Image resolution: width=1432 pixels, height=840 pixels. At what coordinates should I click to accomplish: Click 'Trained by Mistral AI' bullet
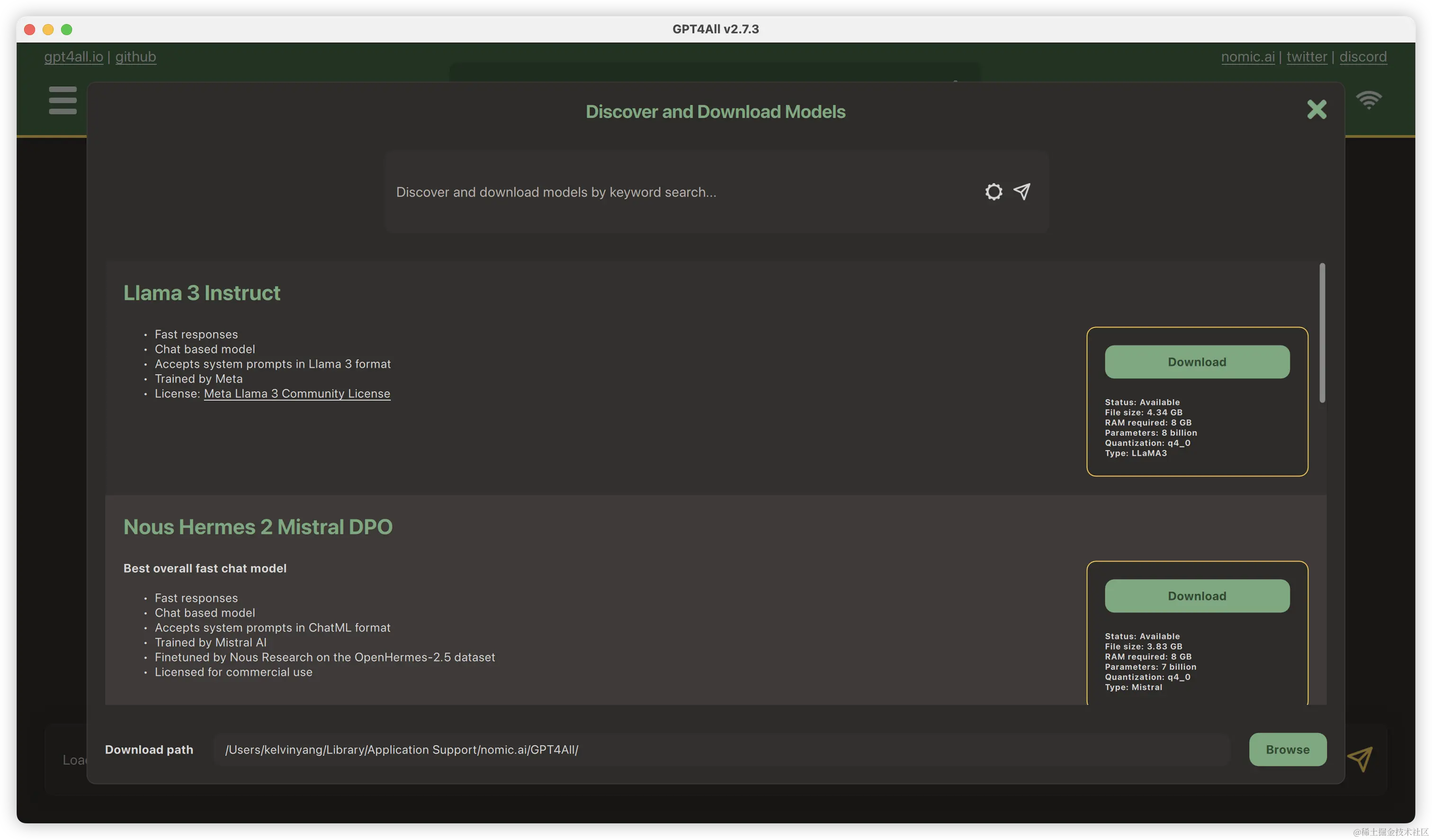[x=210, y=643]
